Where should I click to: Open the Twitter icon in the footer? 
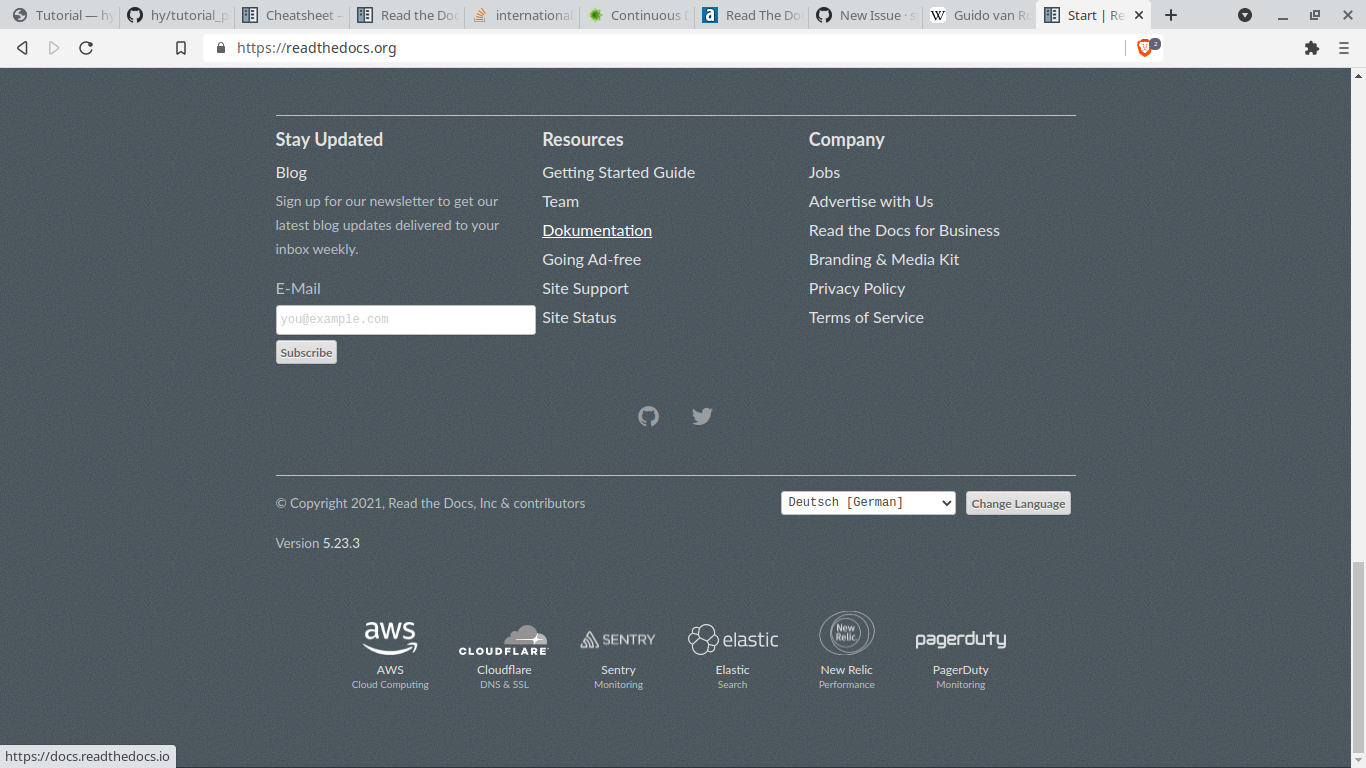[x=702, y=416]
